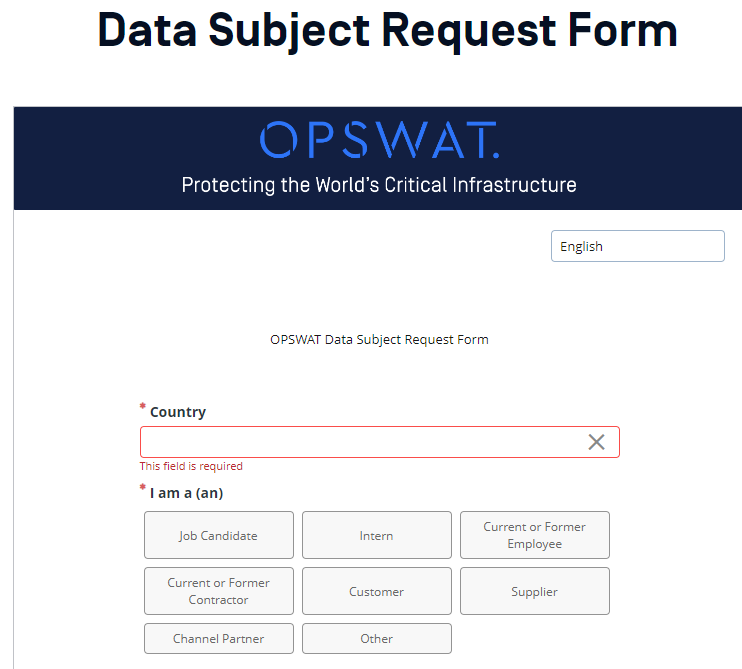Click the I am a (an) label
The image size is (742, 669).
[x=186, y=493]
